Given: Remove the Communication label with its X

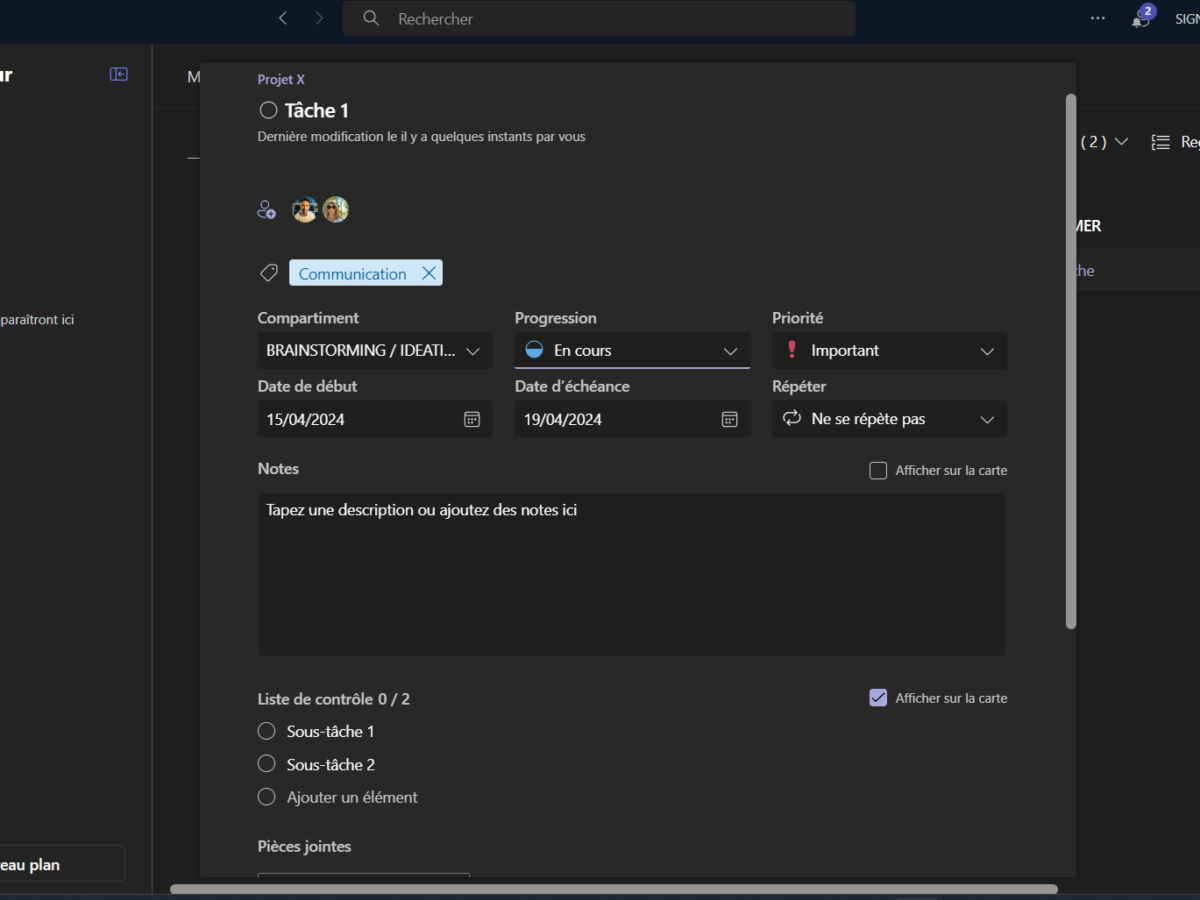Looking at the screenshot, I should [x=429, y=273].
